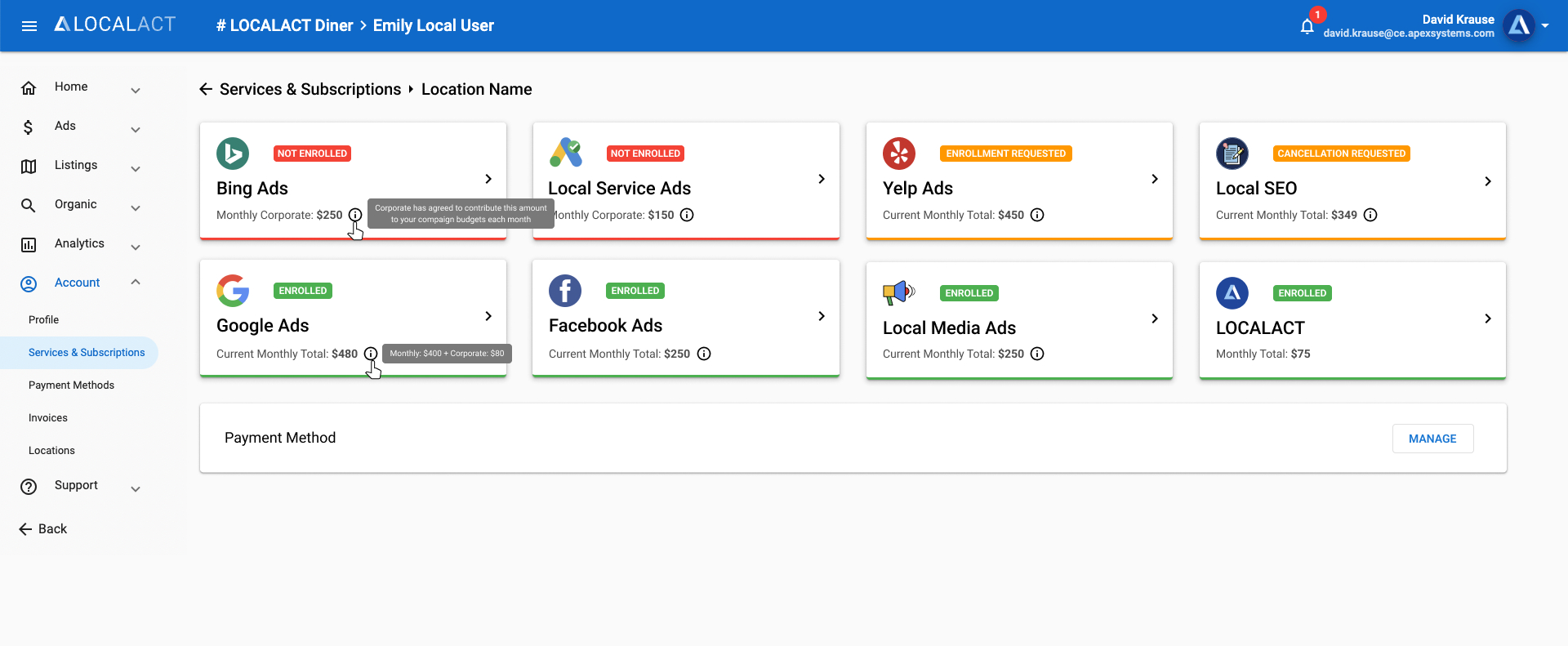This screenshot has height=646, width=1568.
Task: Click info icon beside Local SEO $349
Action: [1370, 215]
